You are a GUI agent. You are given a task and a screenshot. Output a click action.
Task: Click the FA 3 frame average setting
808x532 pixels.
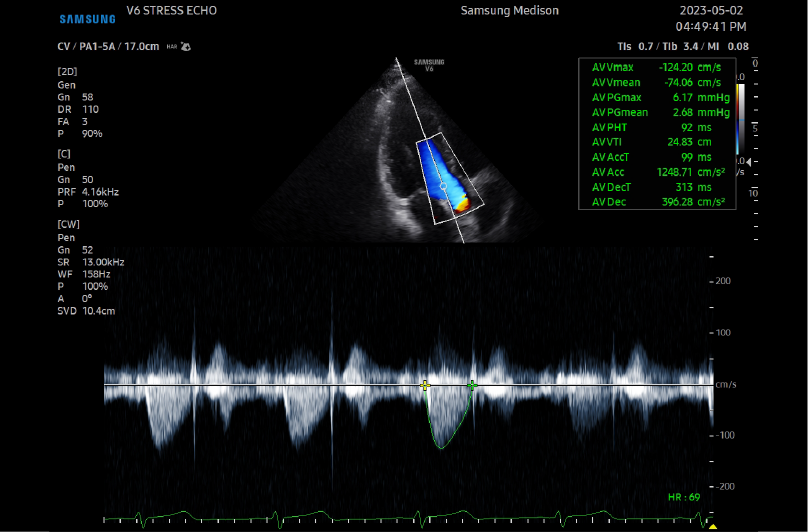click(x=73, y=122)
